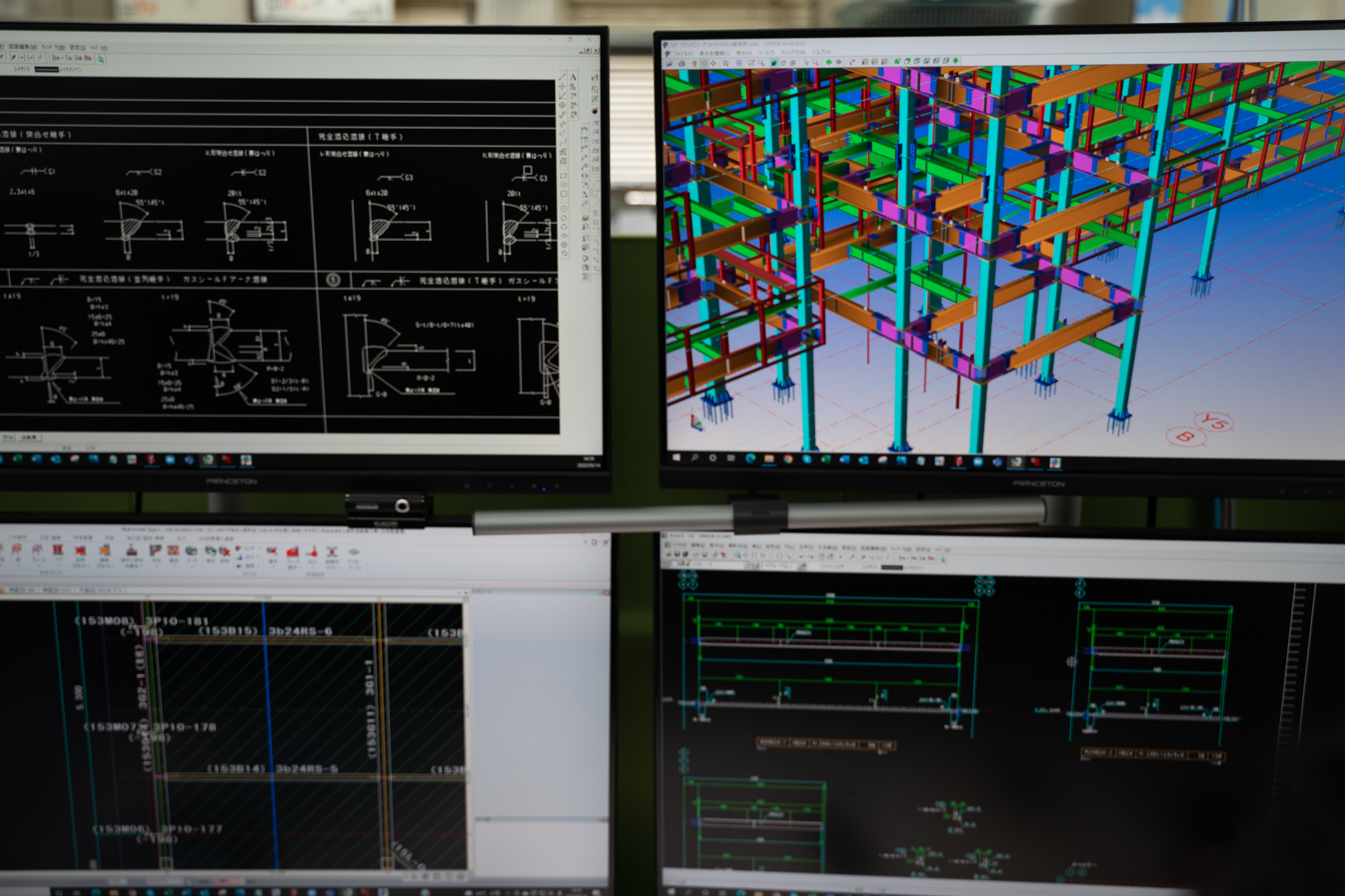Open Chrome from the Windows taskbar

click(x=787, y=458)
